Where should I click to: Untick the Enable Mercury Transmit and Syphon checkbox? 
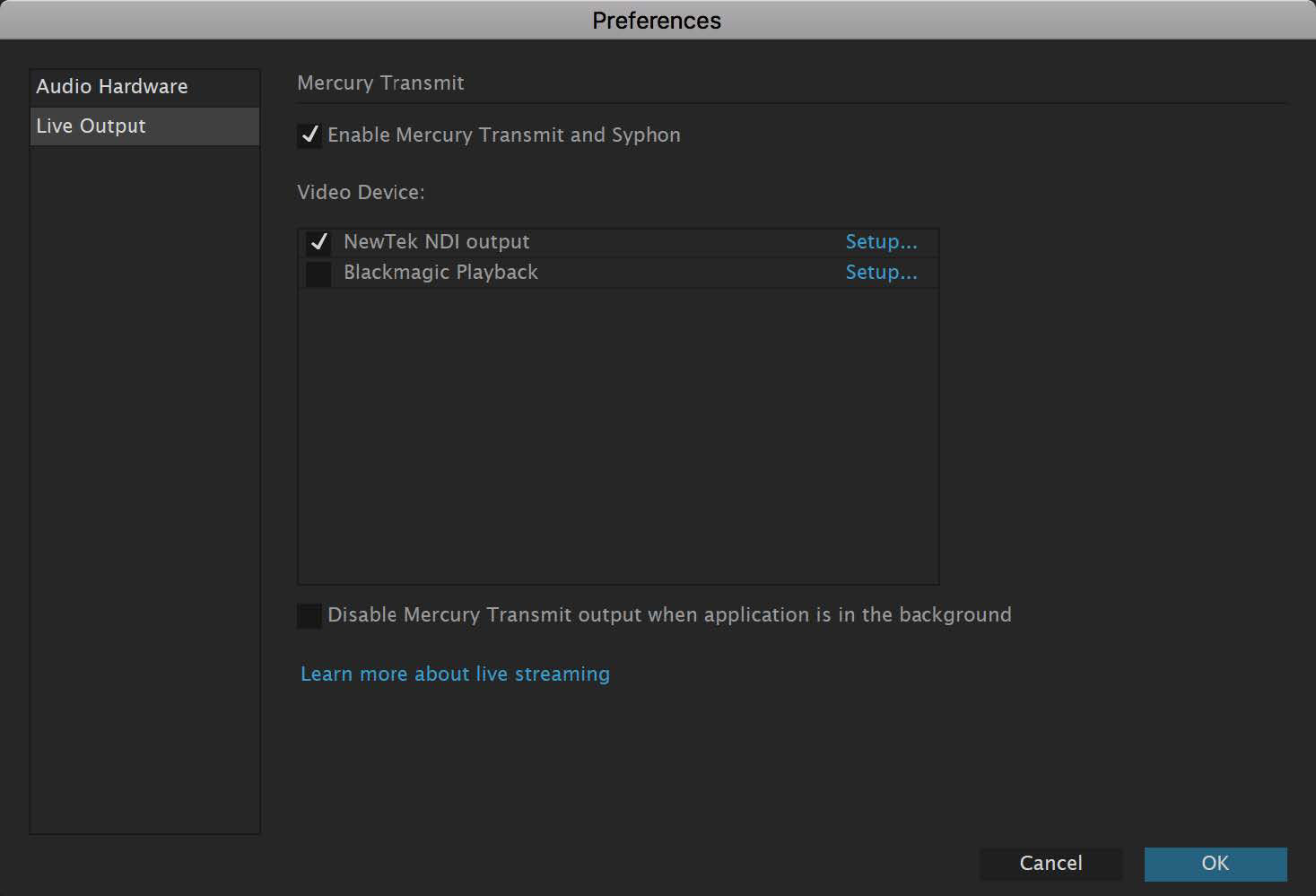(x=309, y=135)
